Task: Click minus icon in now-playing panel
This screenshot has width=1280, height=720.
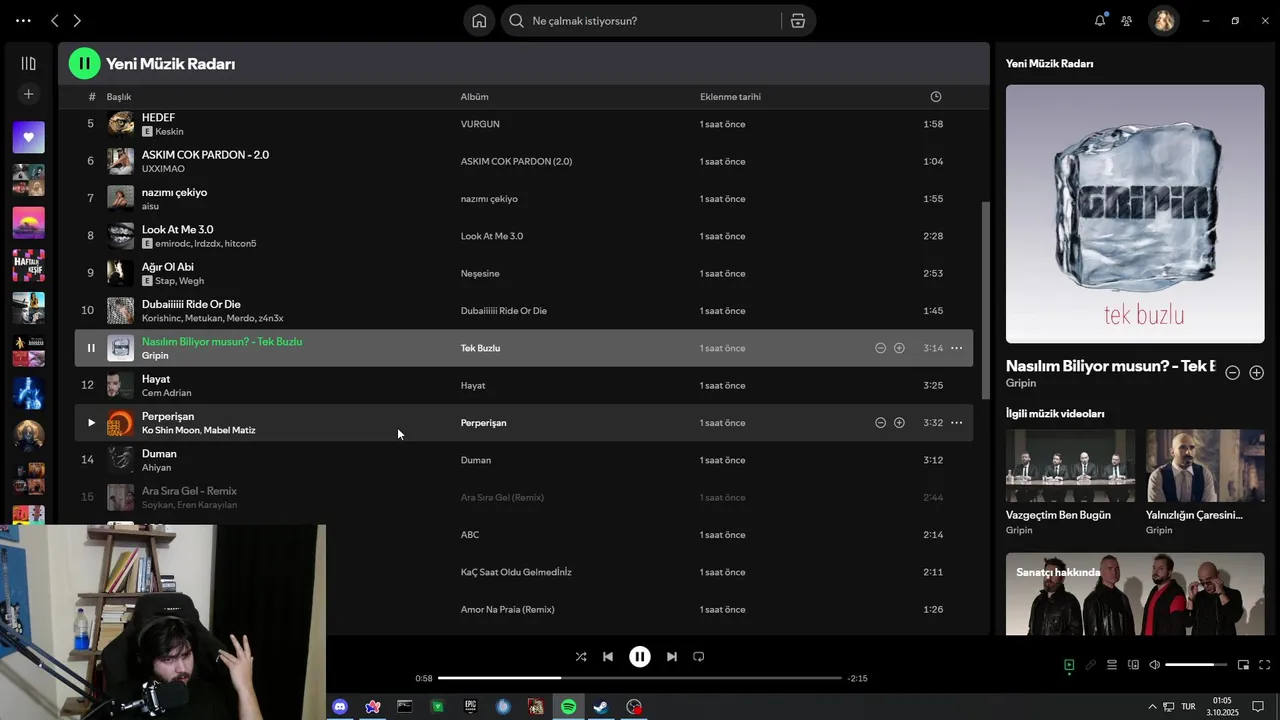Action: 1233,373
